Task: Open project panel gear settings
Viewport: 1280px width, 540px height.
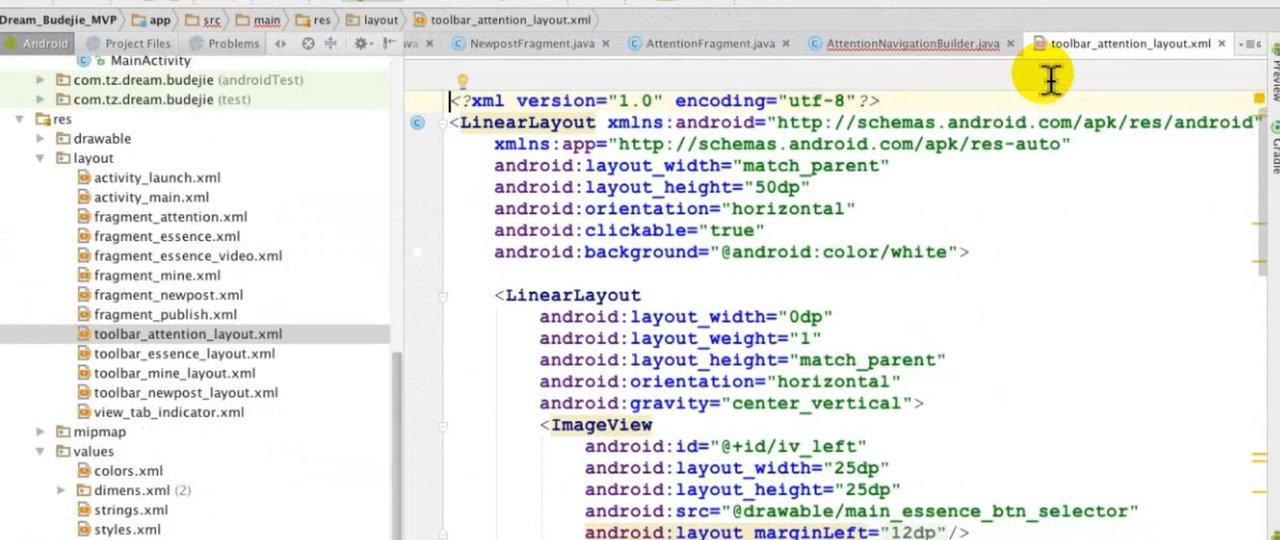Action: click(x=361, y=43)
